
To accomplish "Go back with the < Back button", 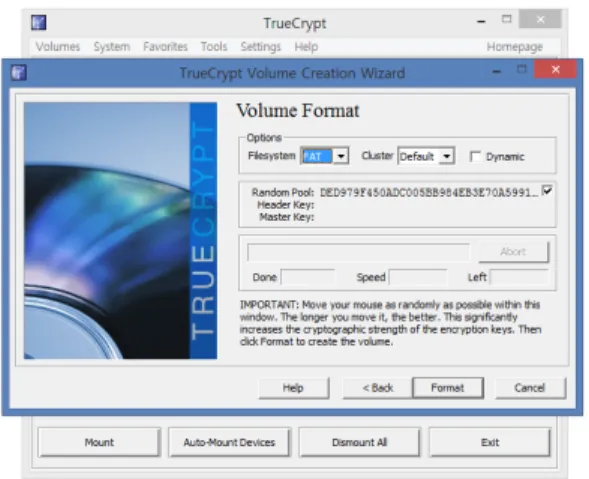I will pyautogui.click(x=378, y=388).
